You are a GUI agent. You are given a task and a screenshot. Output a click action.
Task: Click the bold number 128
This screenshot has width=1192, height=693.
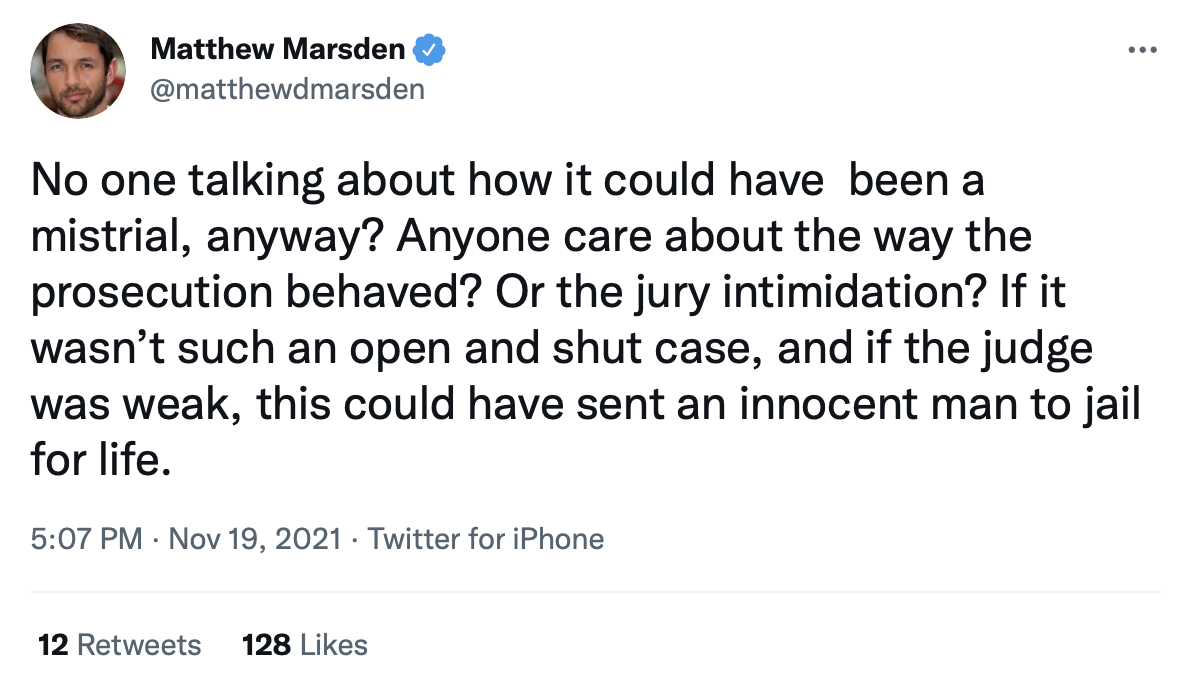pyautogui.click(x=266, y=645)
